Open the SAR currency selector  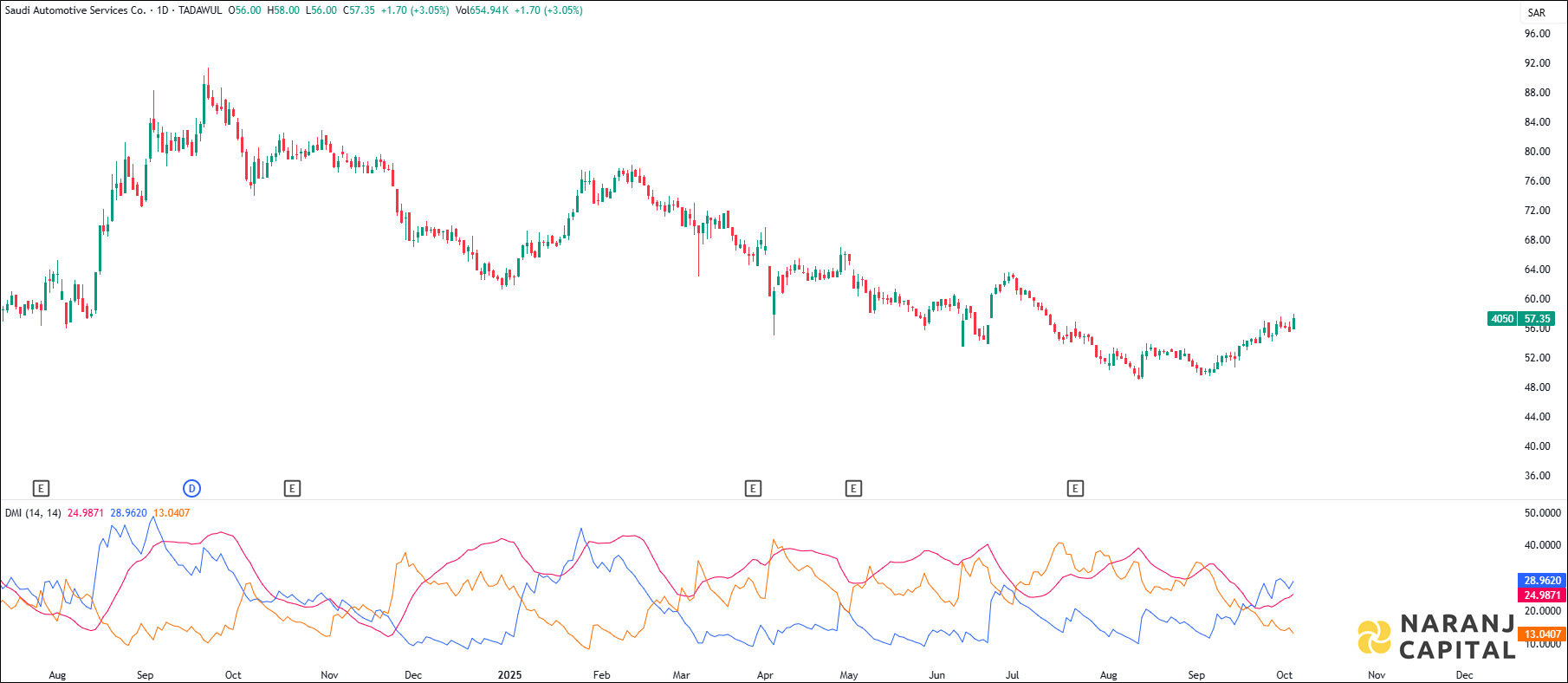pos(1536,12)
